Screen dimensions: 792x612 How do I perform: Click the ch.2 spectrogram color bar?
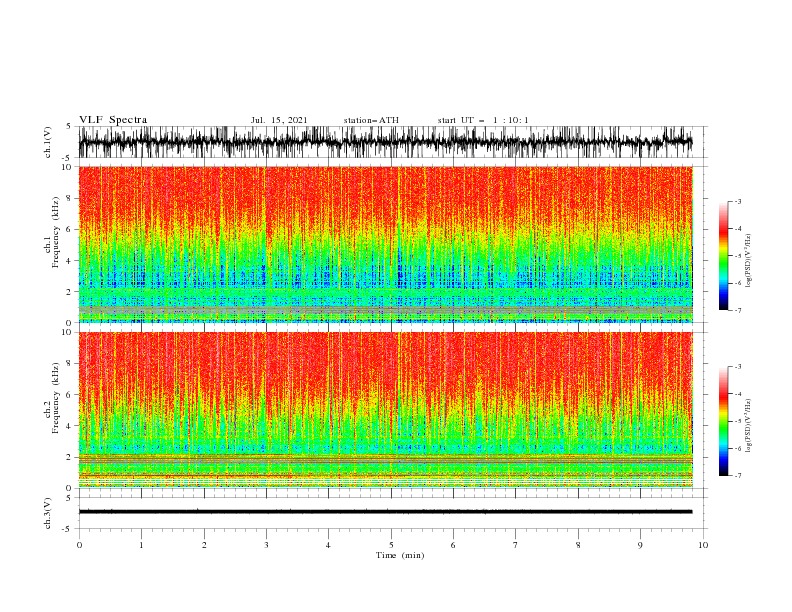(x=723, y=421)
